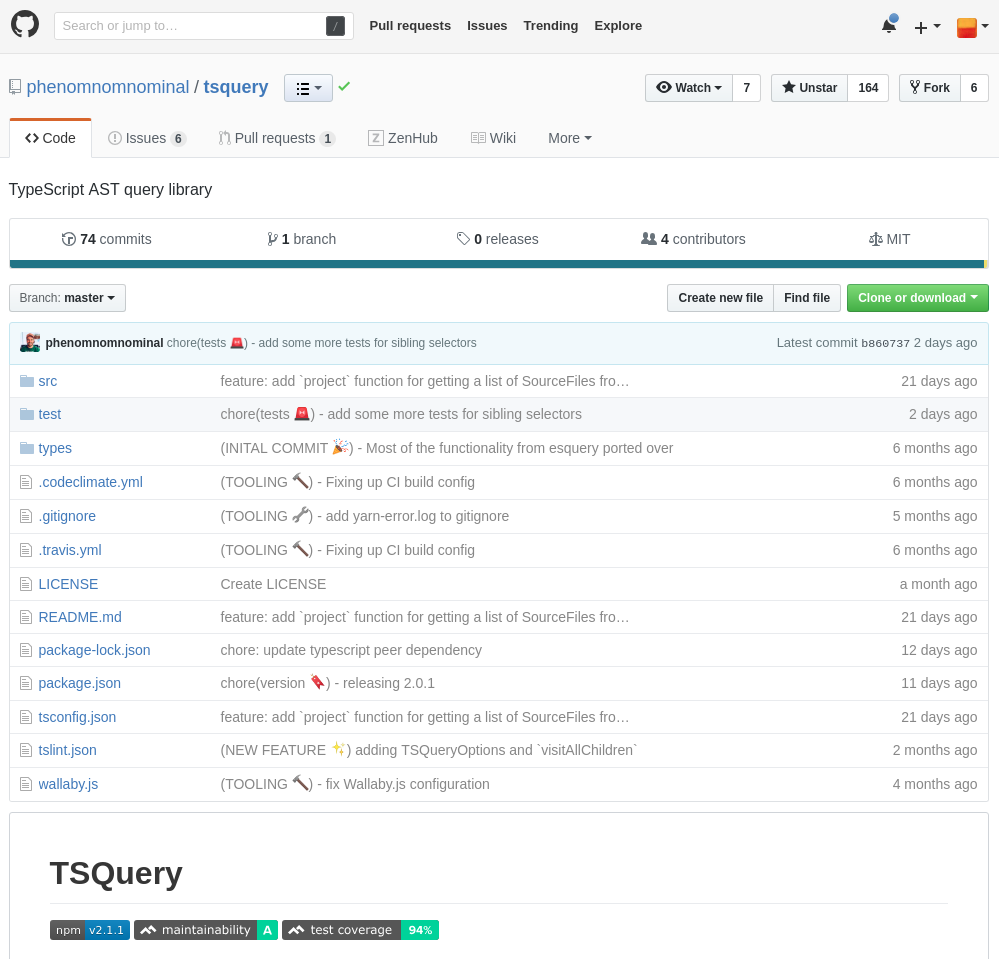Click the language breakdown color bar
The height and width of the screenshot is (959, 999).
[499, 264]
